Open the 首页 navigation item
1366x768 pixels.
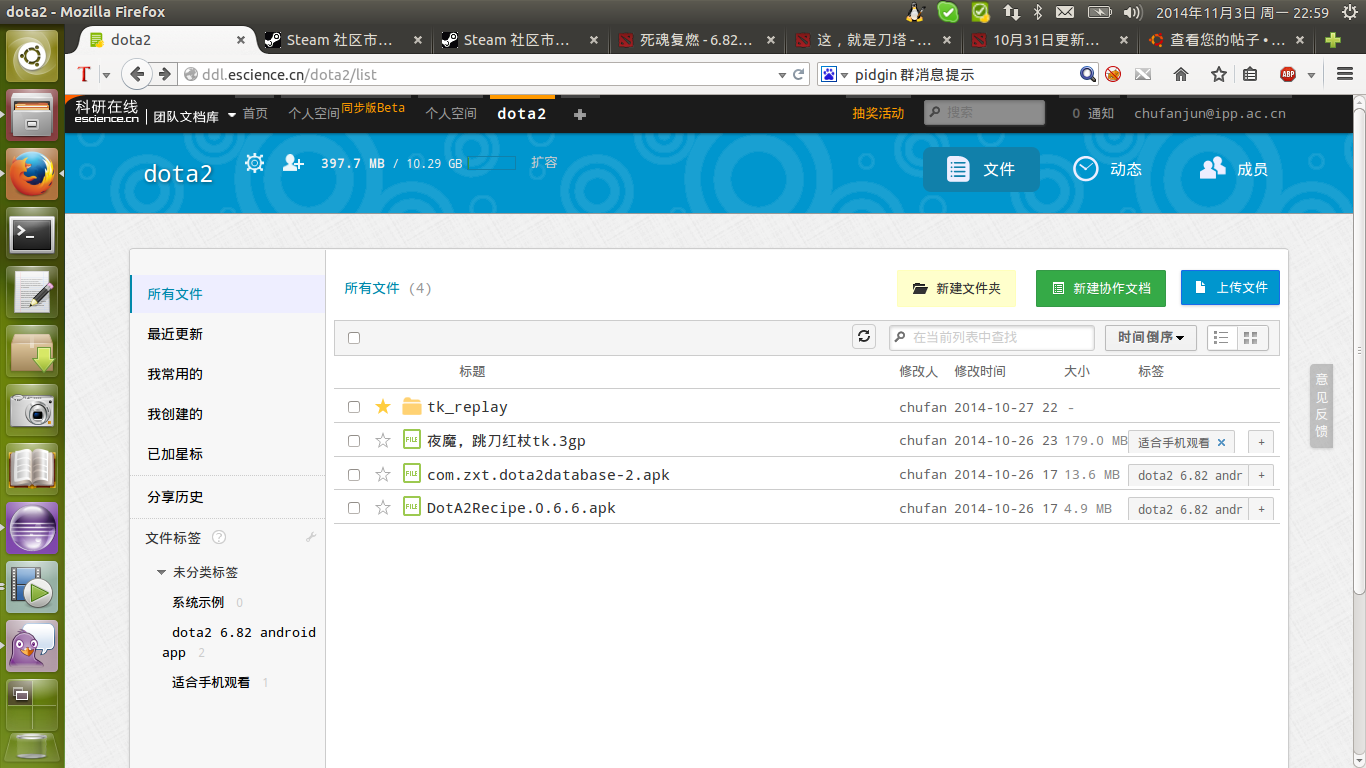tap(255, 114)
